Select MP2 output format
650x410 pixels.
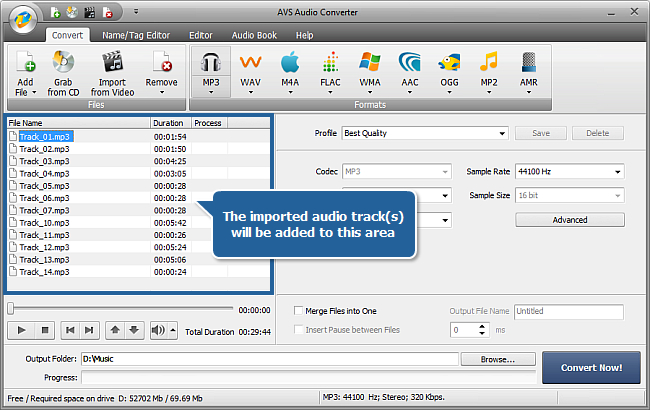(x=489, y=71)
